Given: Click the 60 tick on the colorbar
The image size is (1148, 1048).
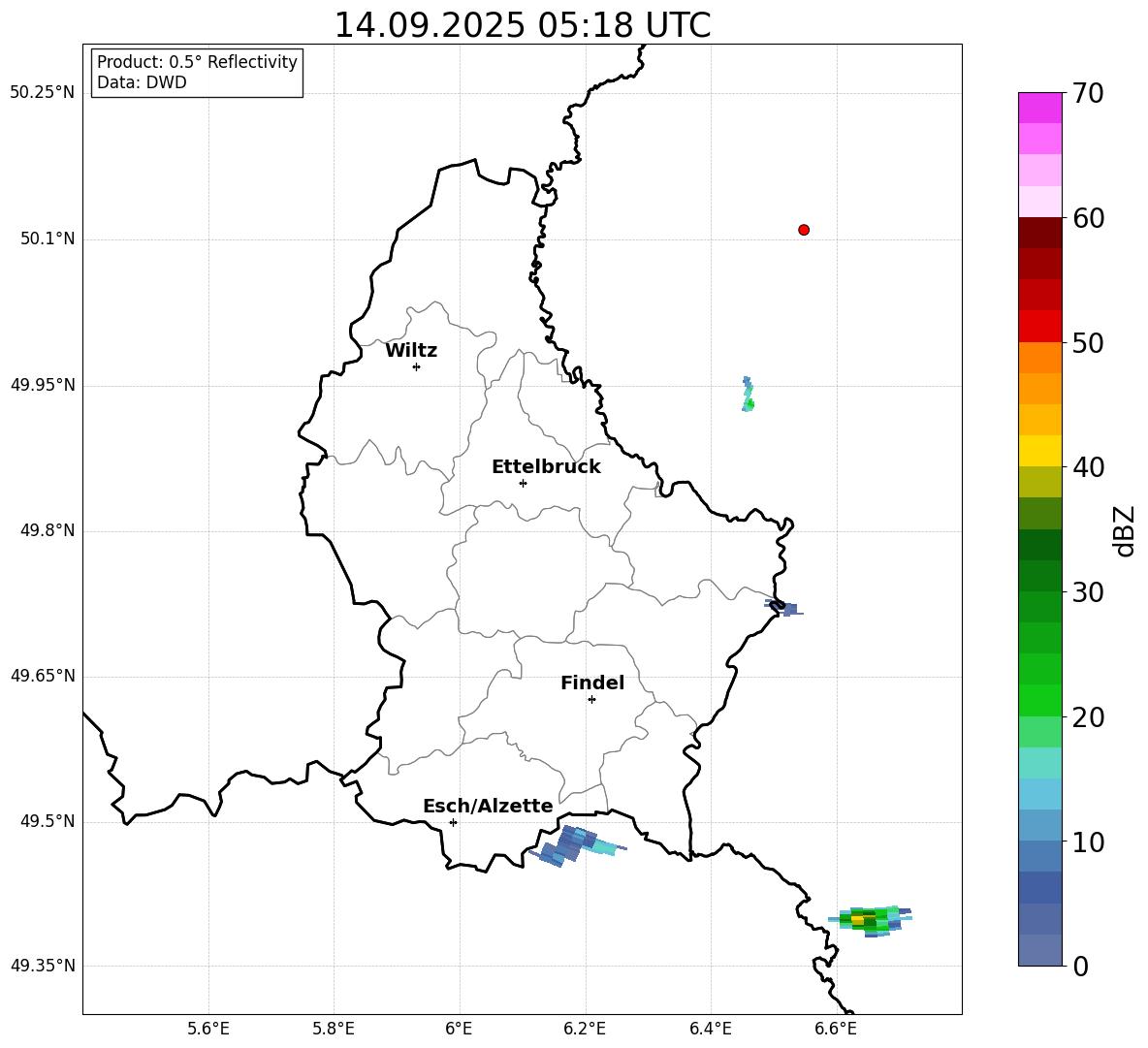Looking at the screenshot, I should click(1088, 218).
